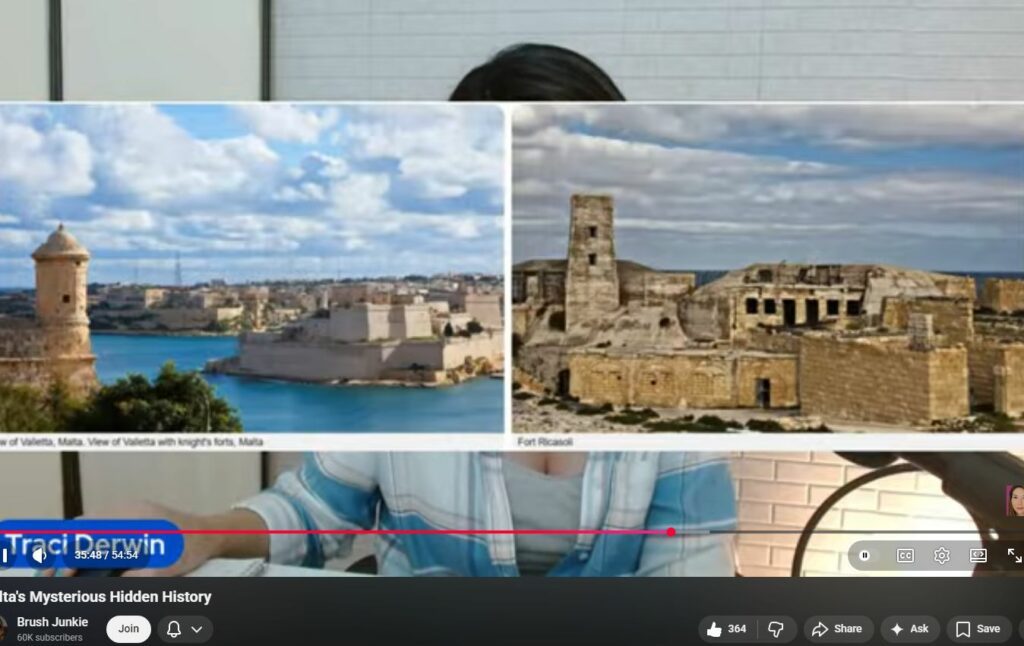Screen dimensions: 1024x646
Task: Open the Ask AI assistant
Action: point(909,629)
